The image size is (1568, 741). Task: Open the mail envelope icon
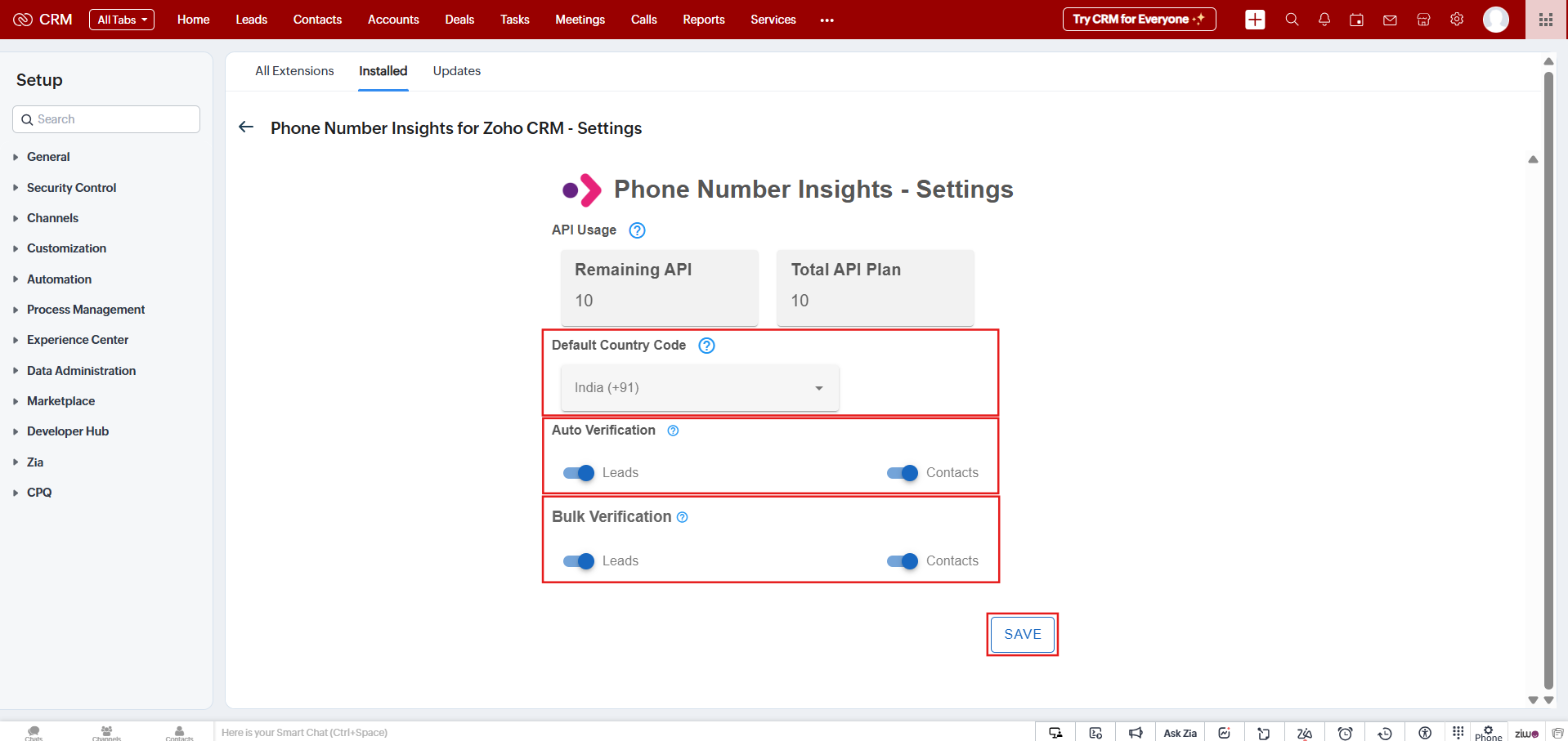[x=1390, y=20]
